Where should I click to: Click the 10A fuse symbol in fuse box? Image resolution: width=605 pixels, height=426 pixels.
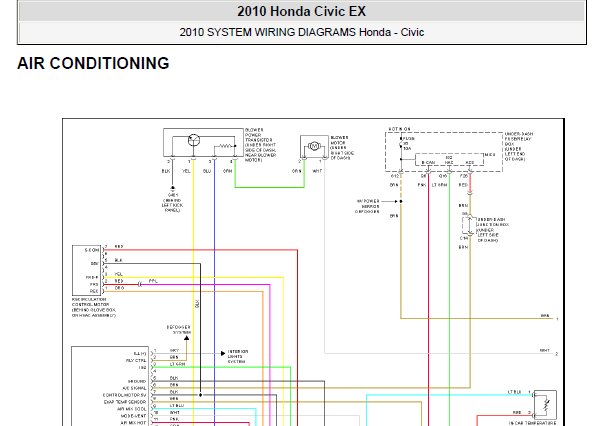(401, 143)
